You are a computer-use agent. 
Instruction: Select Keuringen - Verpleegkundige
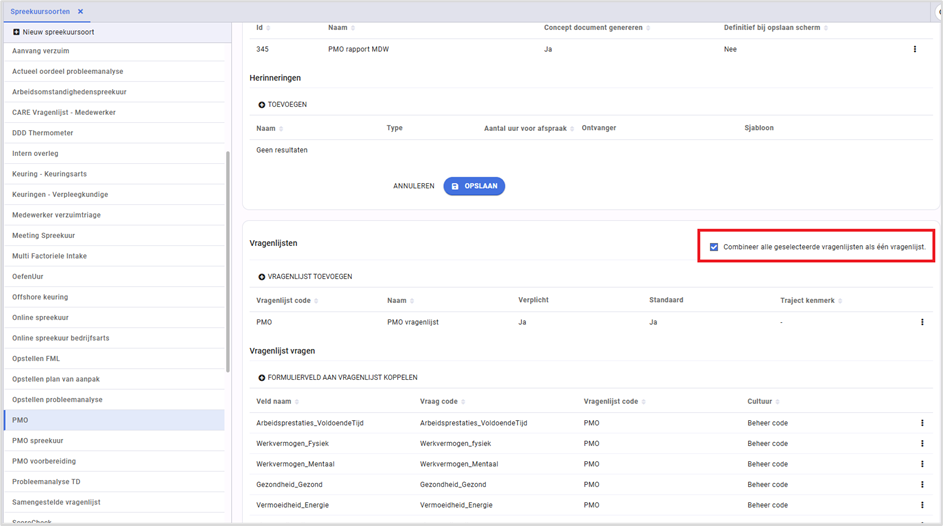click(x=114, y=195)
